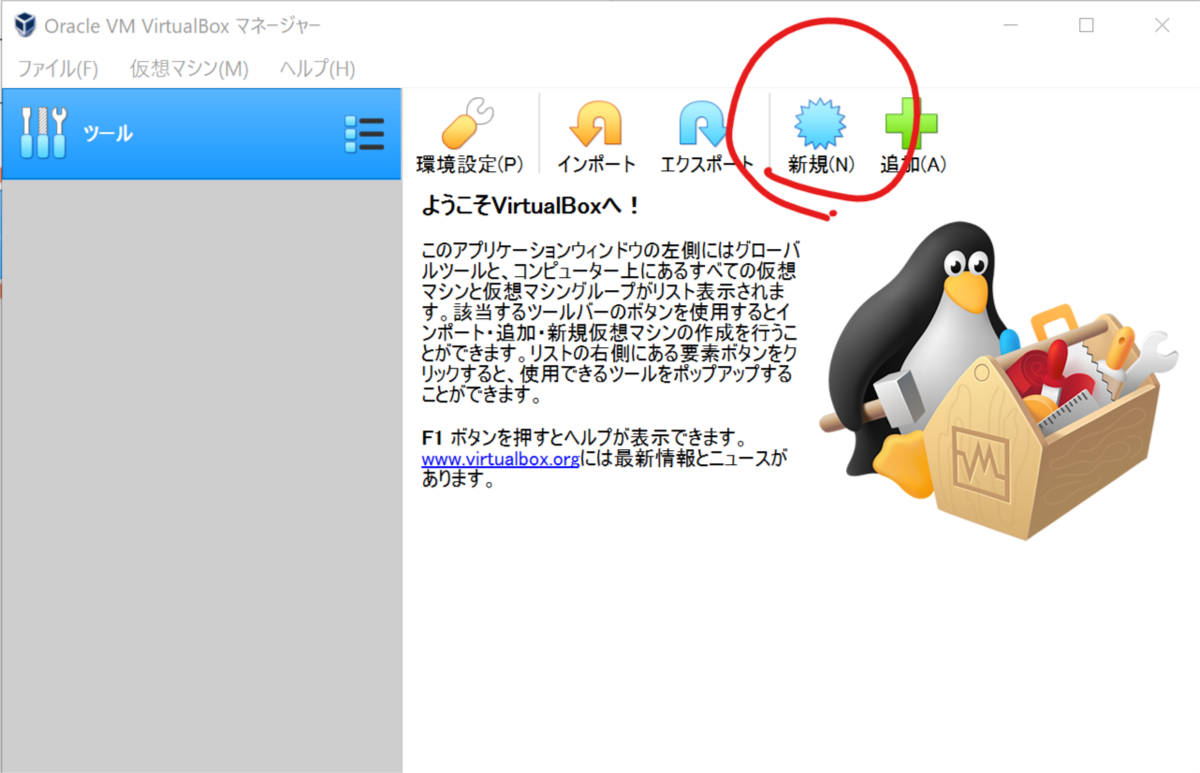Click the empty virtual machine list area

click(x=200, y=450)
